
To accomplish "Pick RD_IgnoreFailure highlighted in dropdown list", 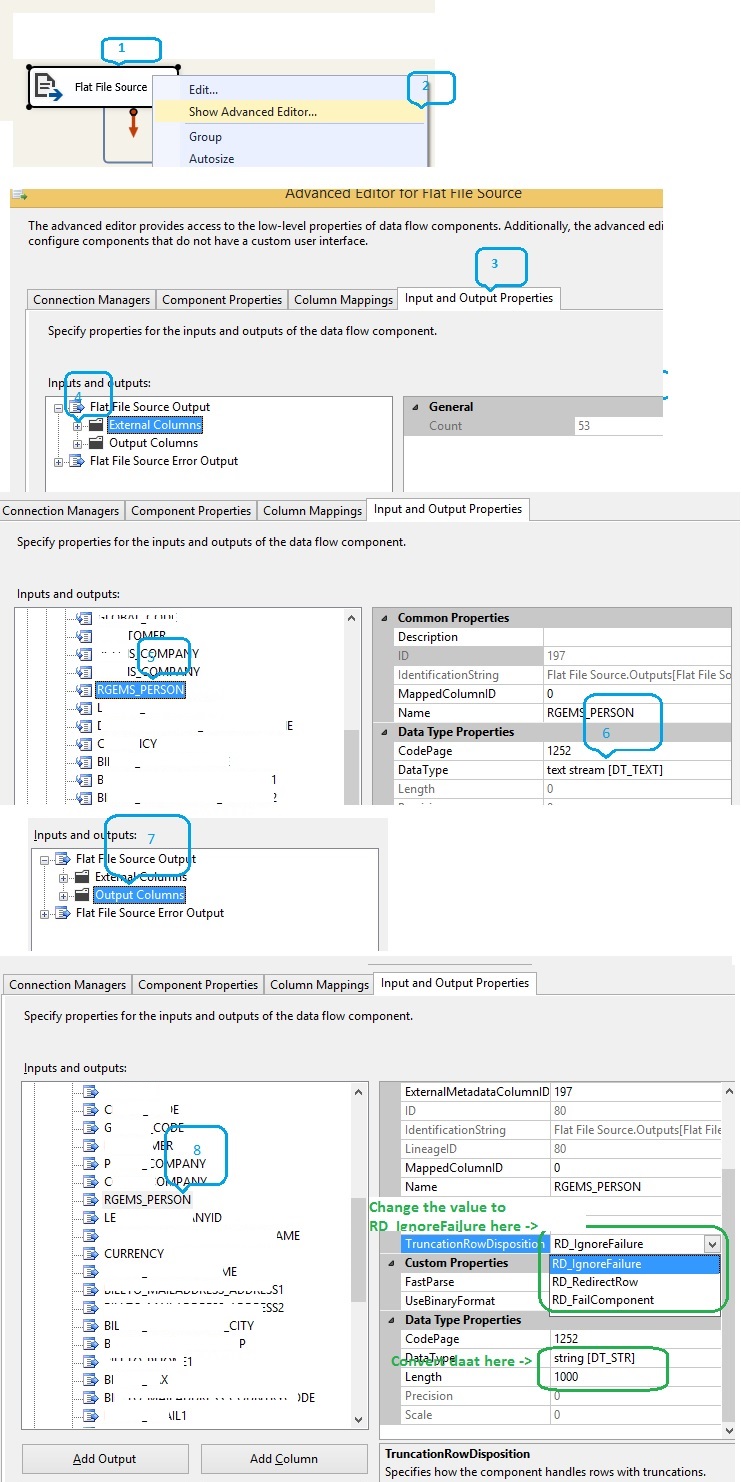I will click(x=635, y=1264).
